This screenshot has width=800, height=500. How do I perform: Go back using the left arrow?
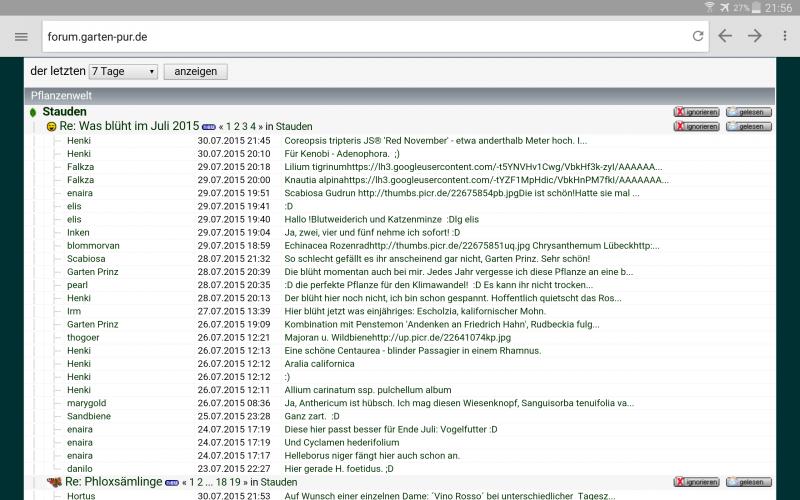point(726,36)
